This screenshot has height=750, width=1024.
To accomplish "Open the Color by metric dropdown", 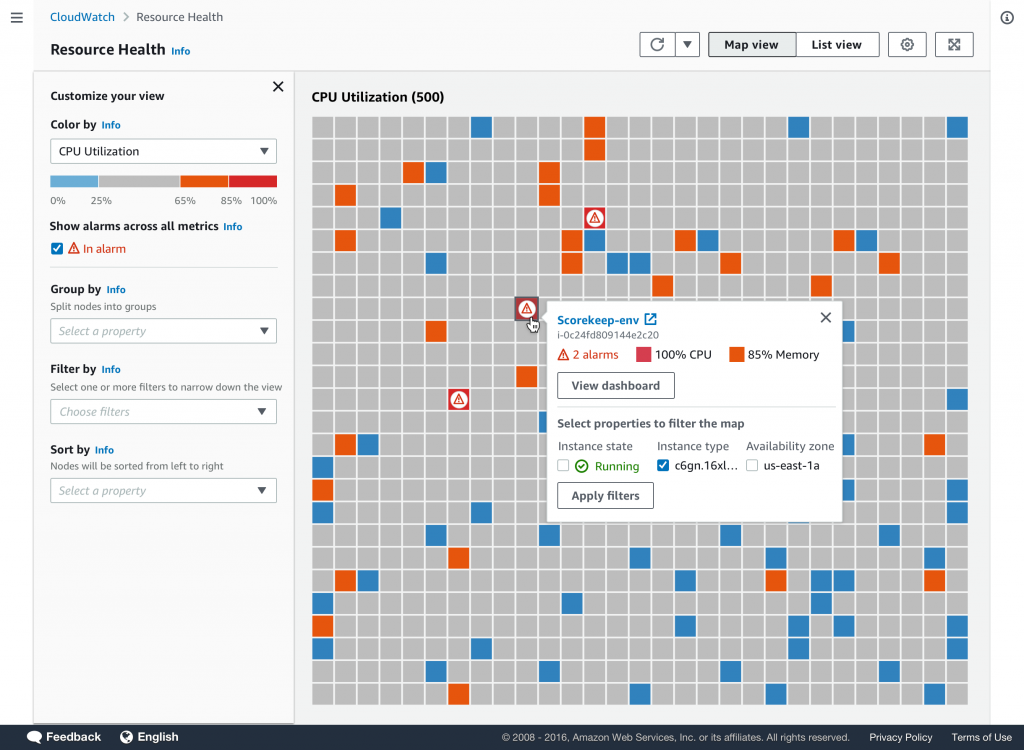I will (x=163, y=151).
